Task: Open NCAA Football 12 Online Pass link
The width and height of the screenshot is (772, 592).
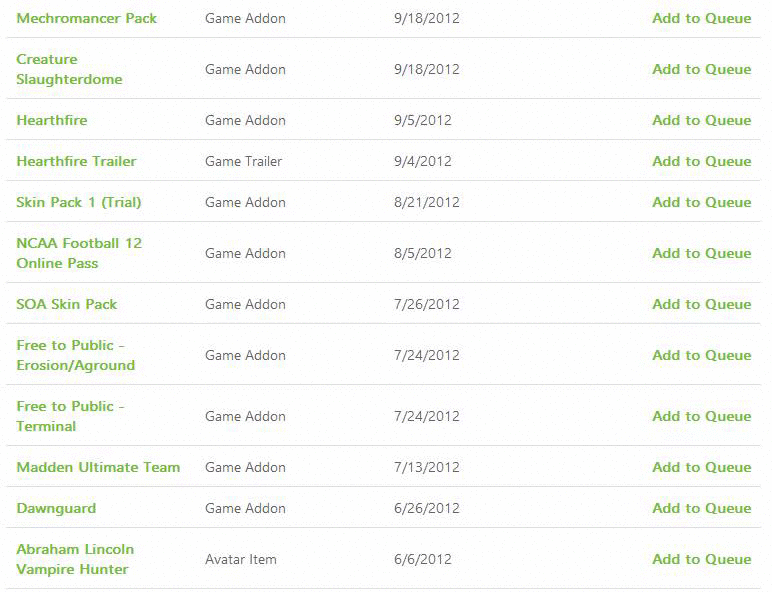Action: coord(79,253)
